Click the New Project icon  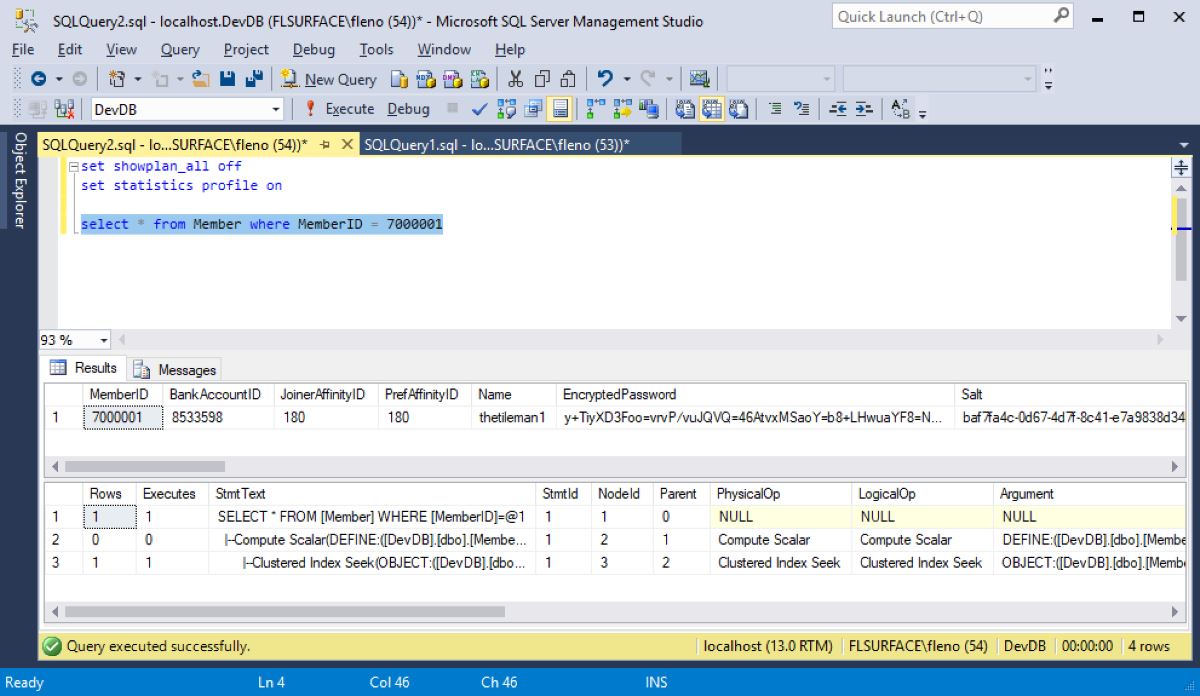point(116,79)
